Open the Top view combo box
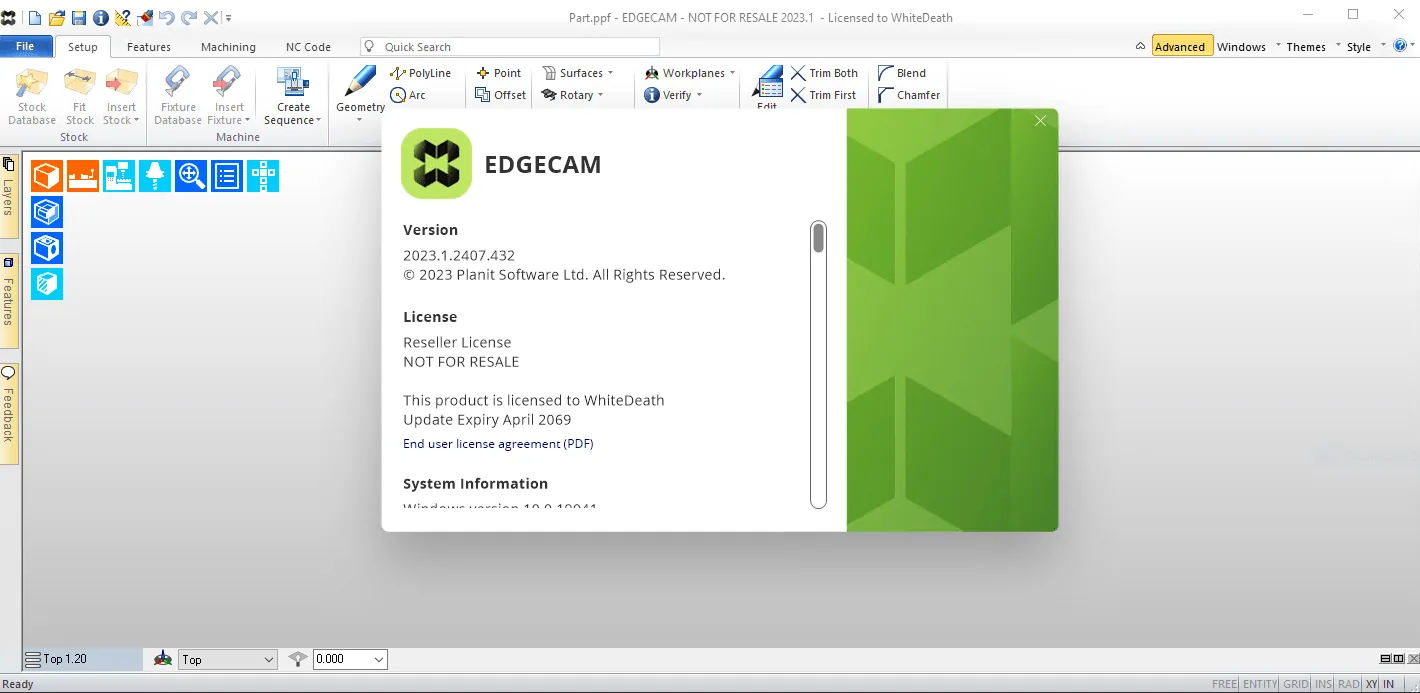The width and height of the screenshot is (1420, 693). (227, 659)
